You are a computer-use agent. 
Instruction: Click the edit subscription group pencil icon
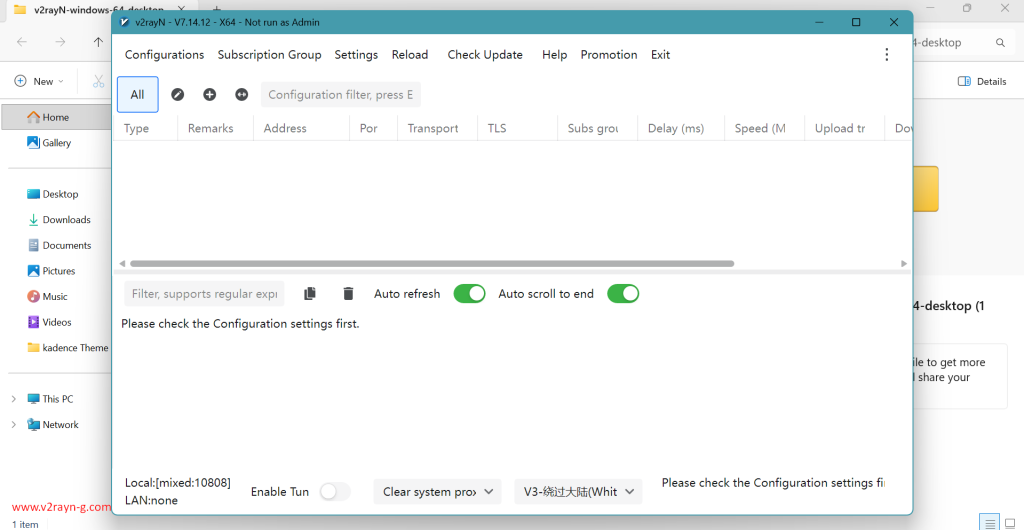click(178, 95)
